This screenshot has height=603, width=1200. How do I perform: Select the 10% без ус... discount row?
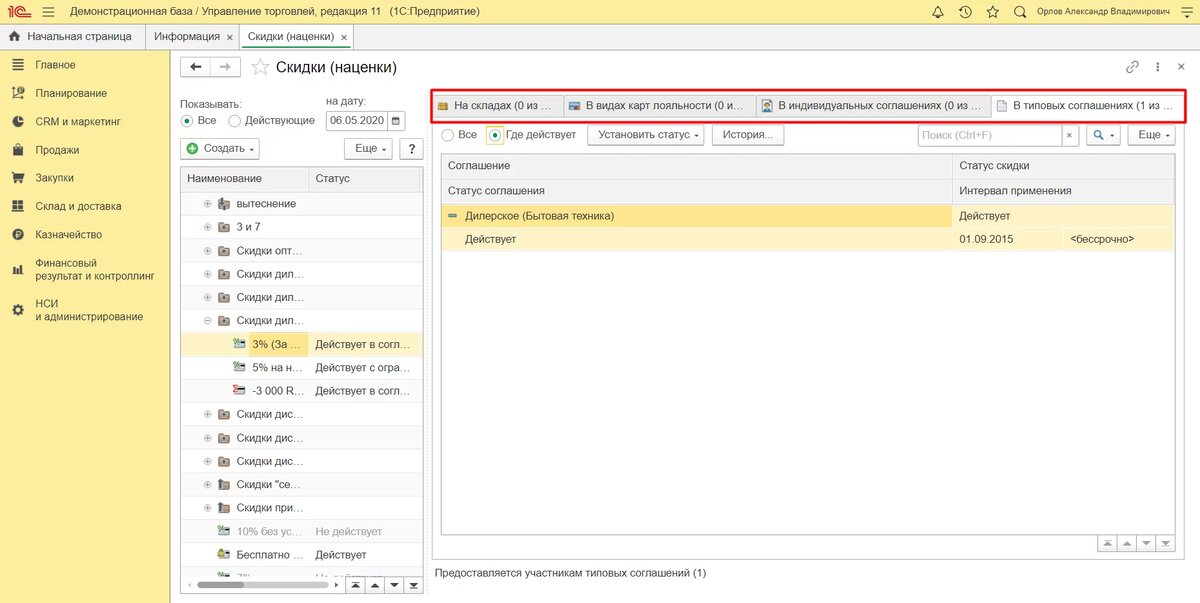coord(302,531)
